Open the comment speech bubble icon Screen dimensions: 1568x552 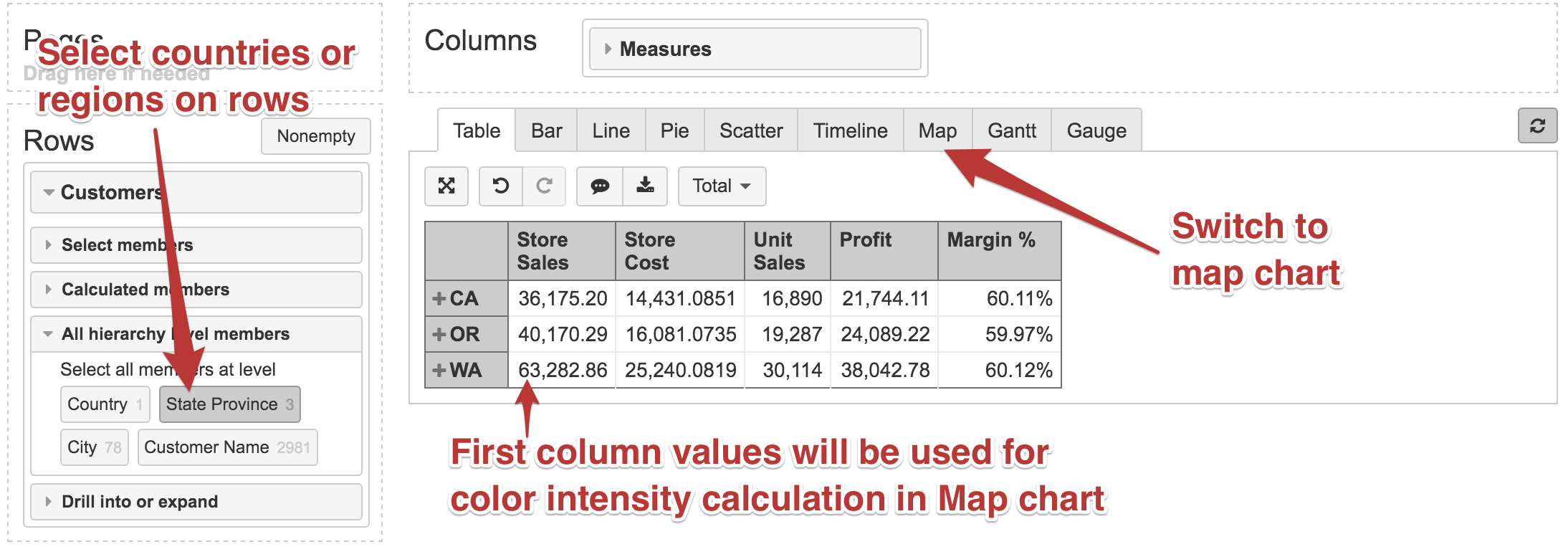600,186
